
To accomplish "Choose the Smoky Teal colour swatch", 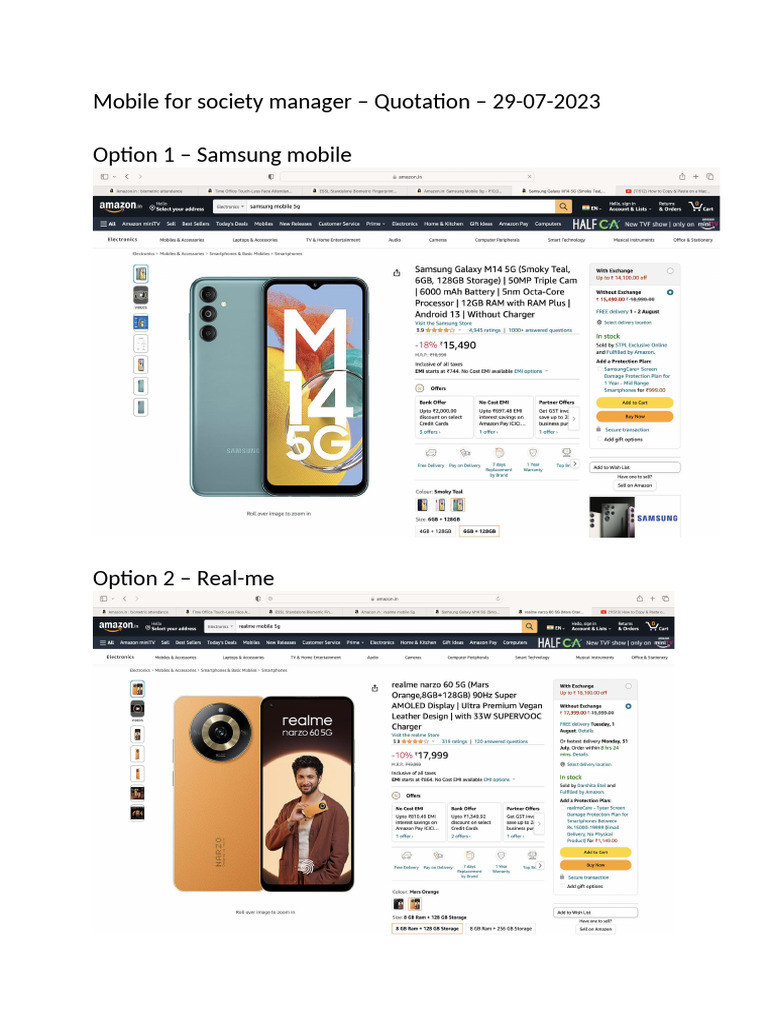I will coord(458,505).
